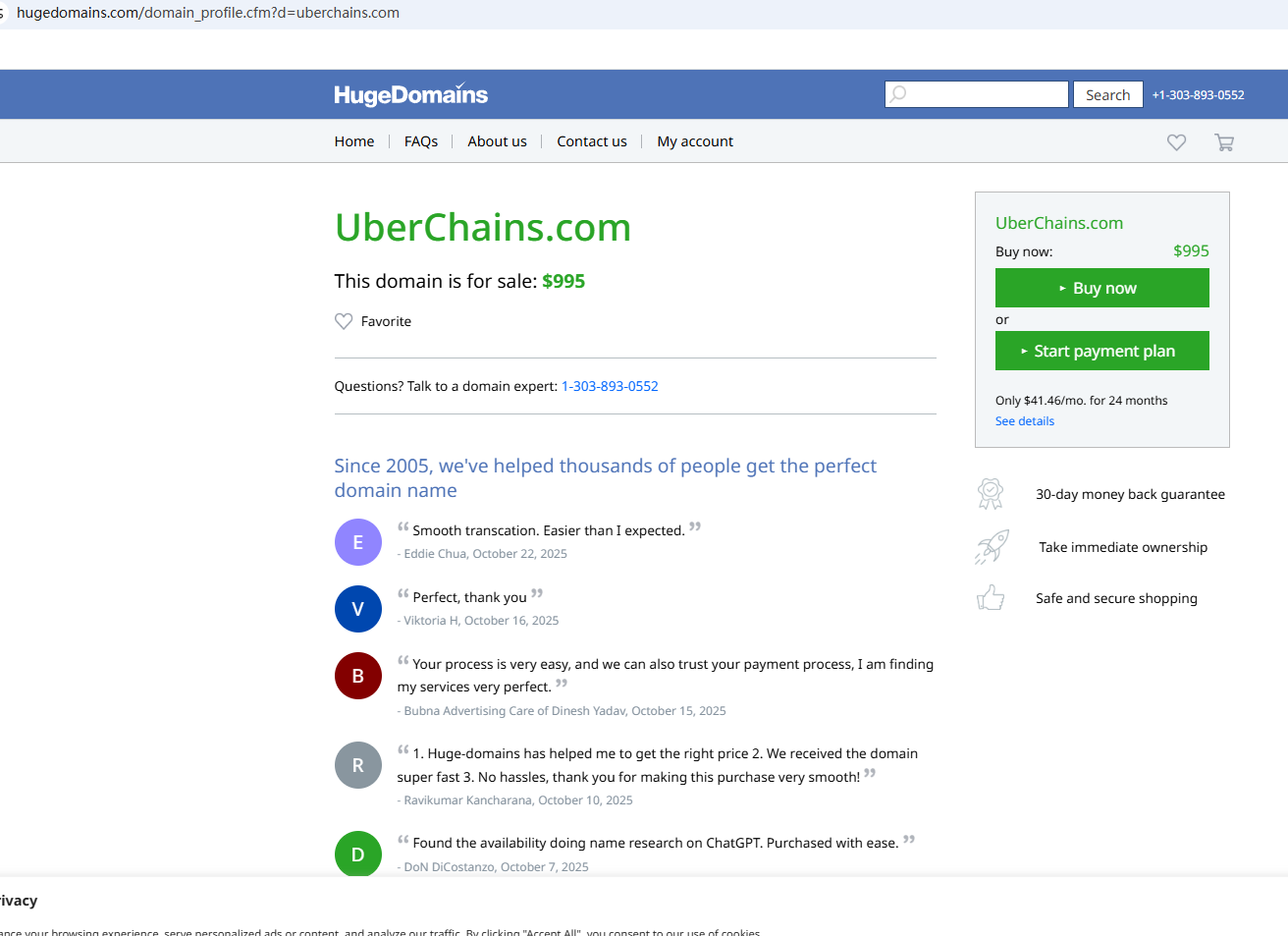
Task: Click the rocket immediate ownership icon
Action: (x=992, y=547)
